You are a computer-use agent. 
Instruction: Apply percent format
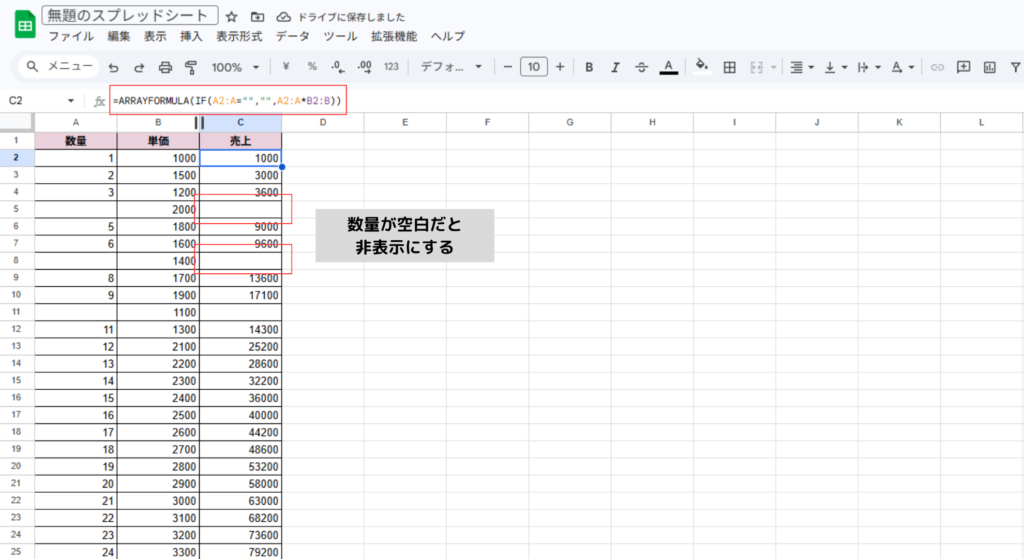312,67
